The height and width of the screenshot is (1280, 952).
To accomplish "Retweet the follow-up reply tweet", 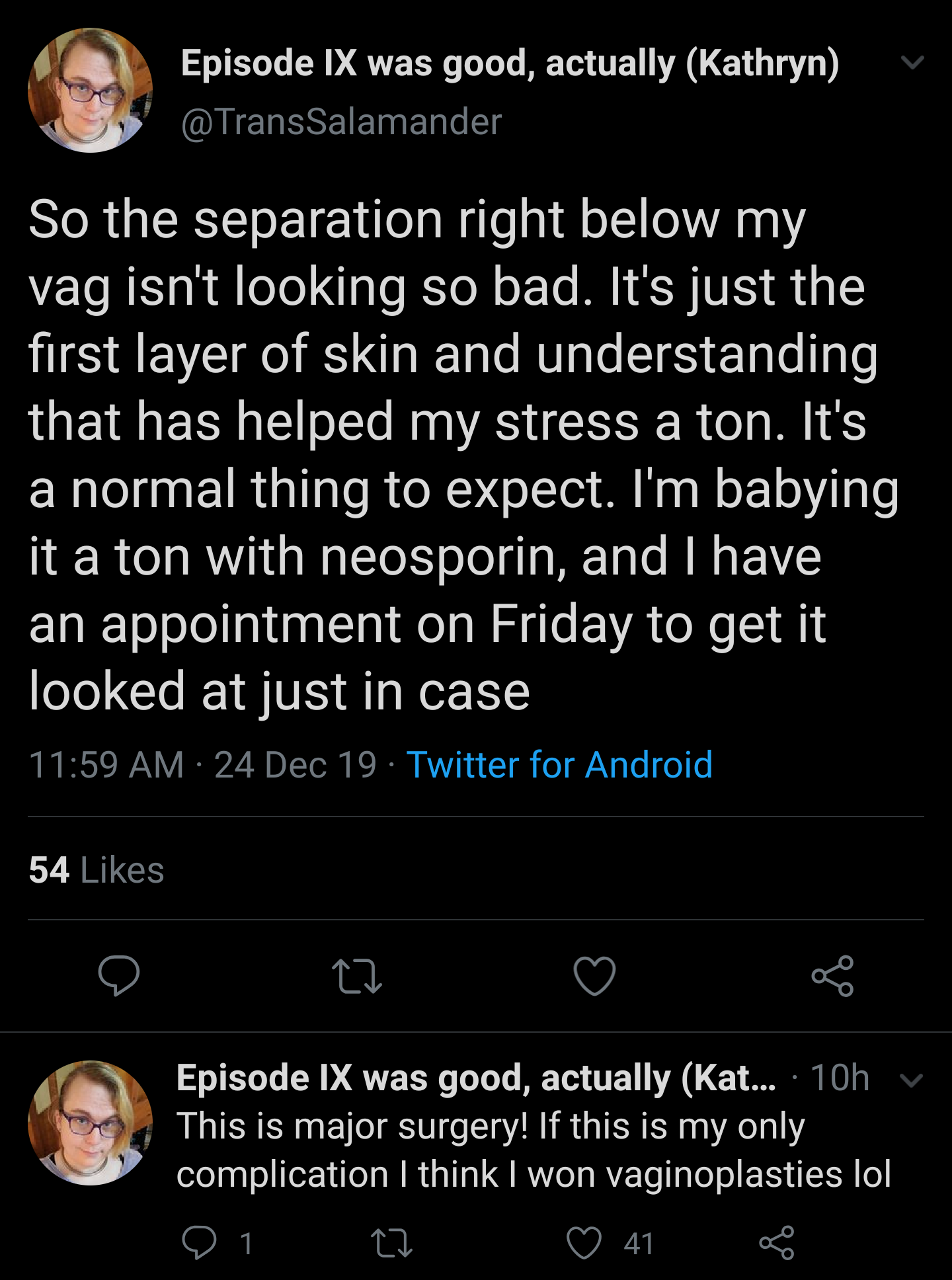I will [x=391, y=1243].
